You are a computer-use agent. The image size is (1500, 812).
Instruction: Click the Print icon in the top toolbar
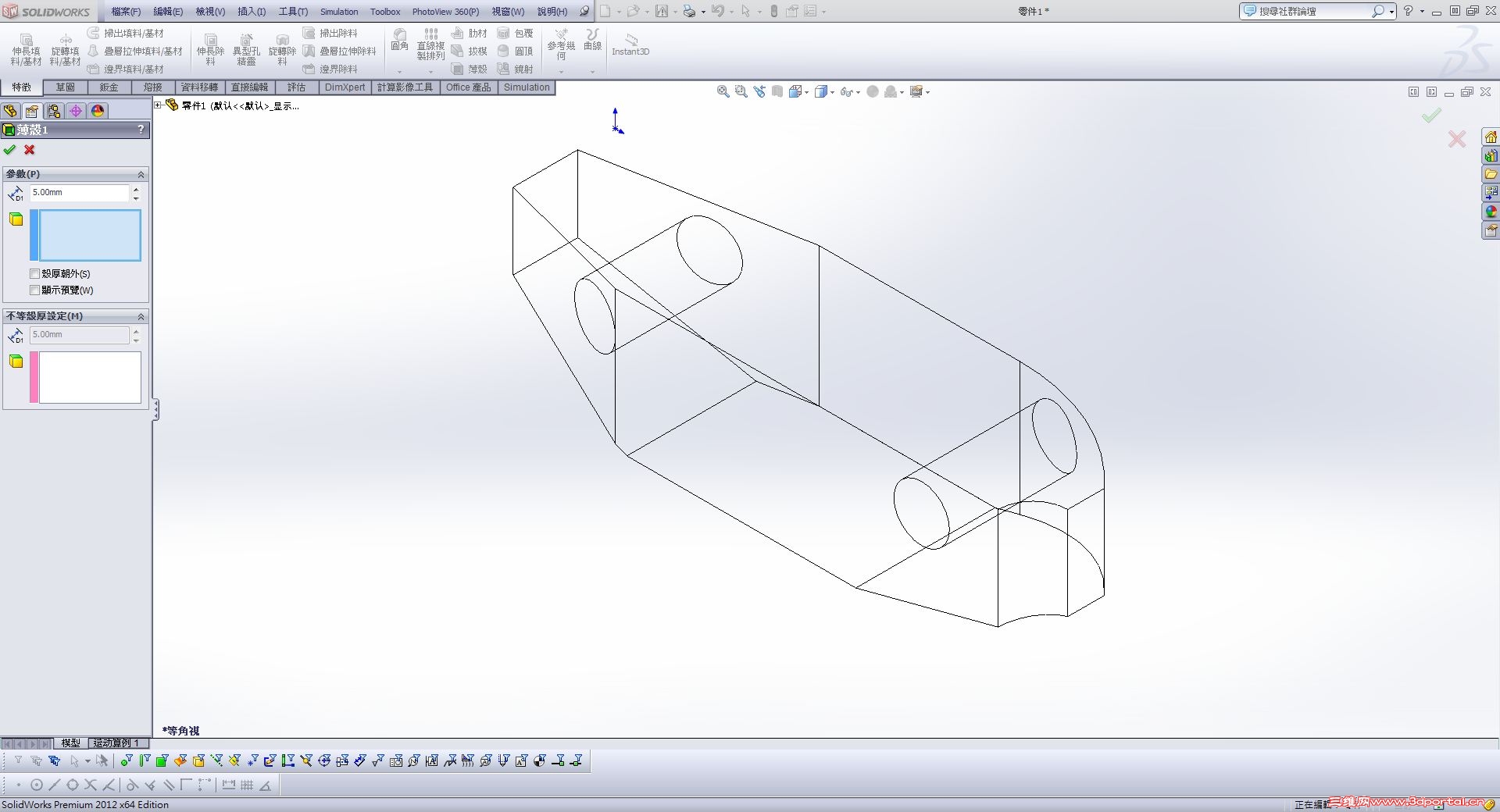pos(689,12)
